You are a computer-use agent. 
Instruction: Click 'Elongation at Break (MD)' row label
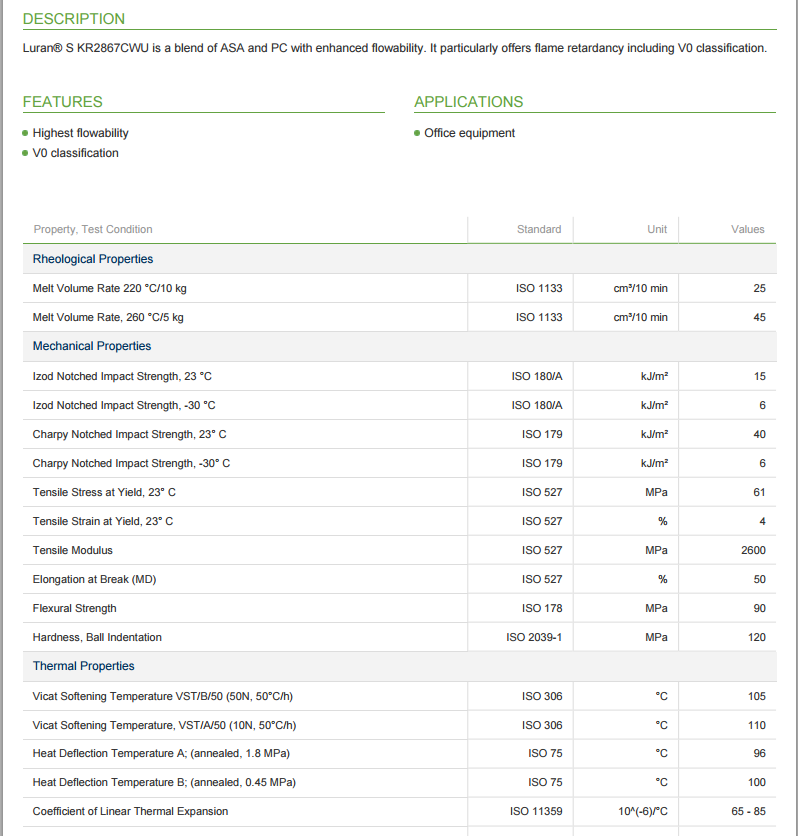(94, 580)
